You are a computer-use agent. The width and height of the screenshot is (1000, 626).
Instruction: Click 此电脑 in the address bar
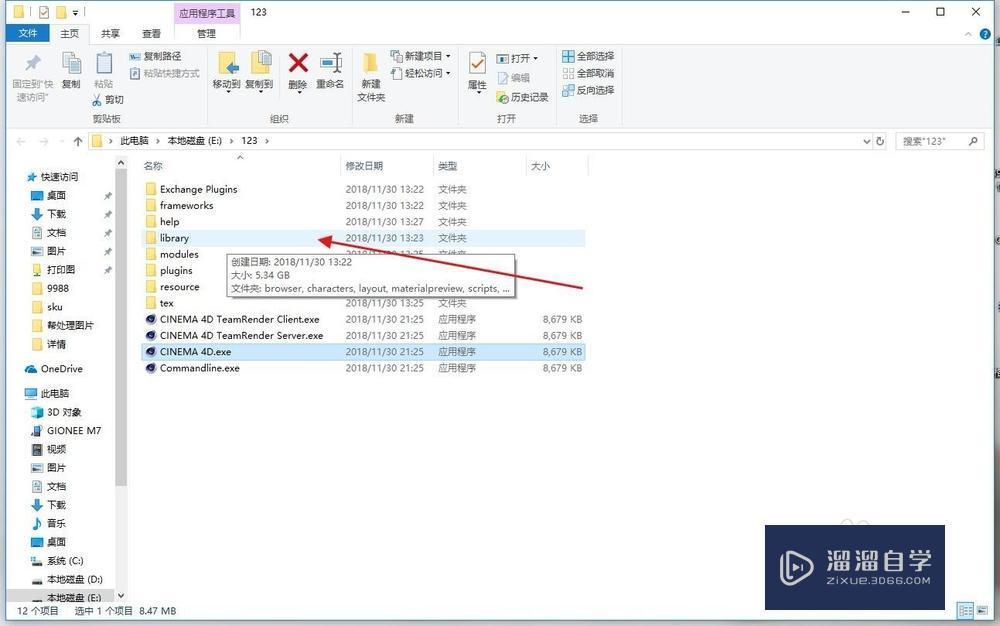pyautogui.click(x=134, y=140)
